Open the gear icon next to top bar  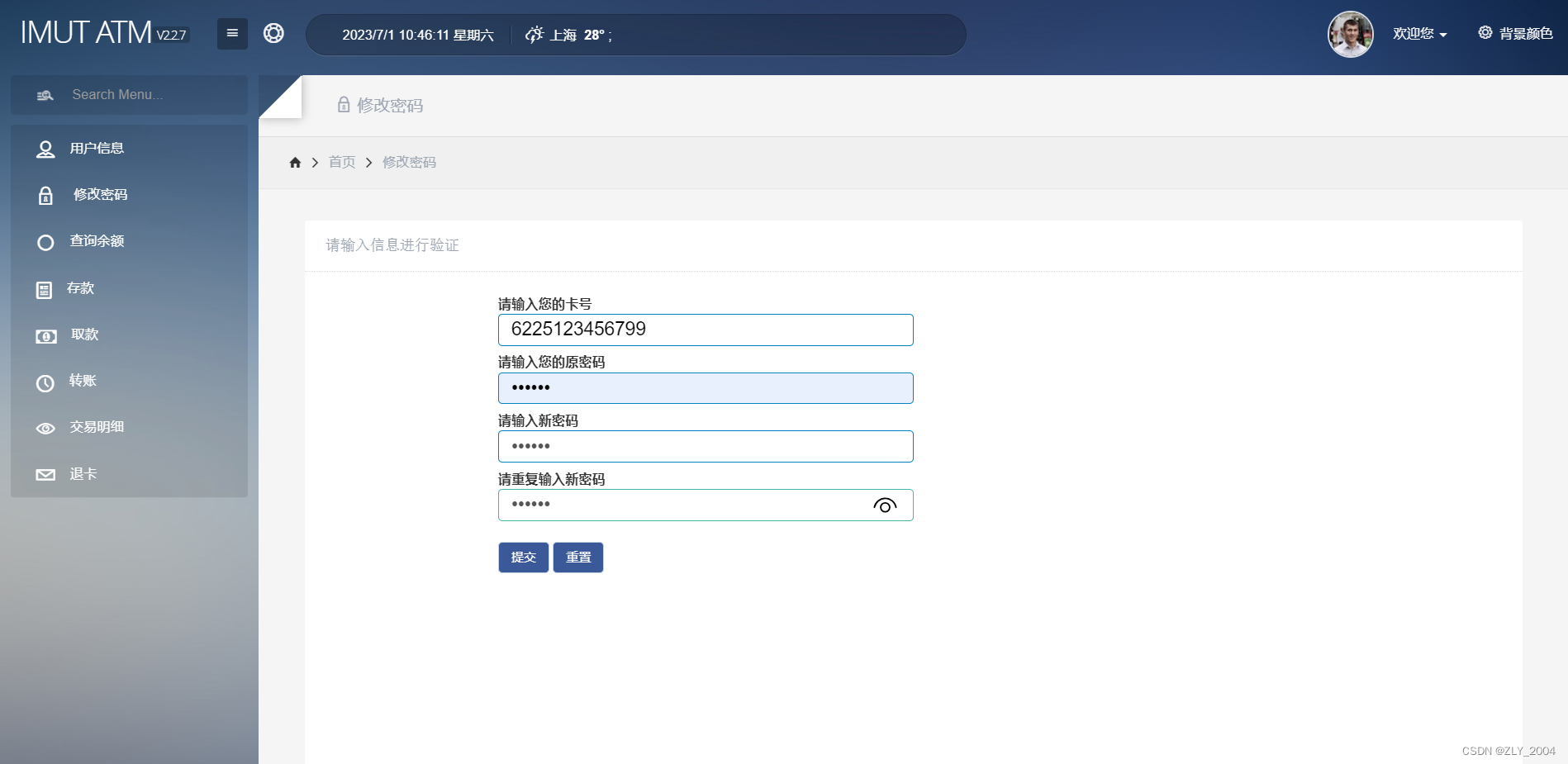[x=273, y=34]
